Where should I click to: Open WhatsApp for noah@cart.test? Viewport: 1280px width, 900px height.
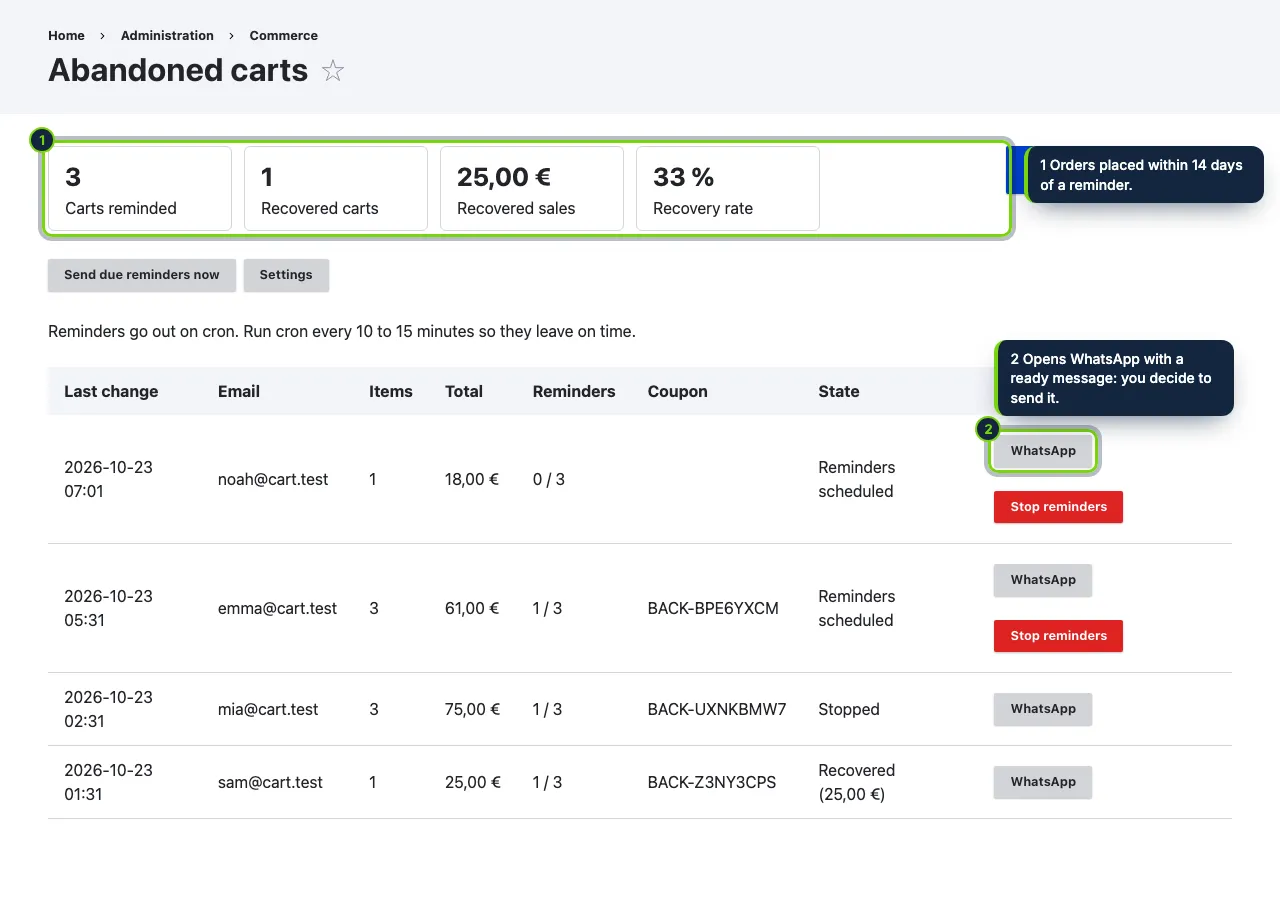[1043, 451]
